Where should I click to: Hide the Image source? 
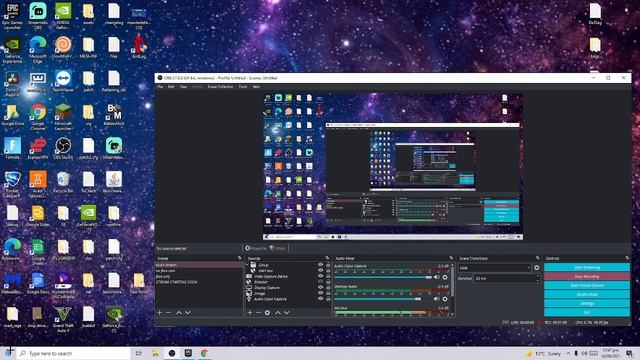tap(320, 293)
